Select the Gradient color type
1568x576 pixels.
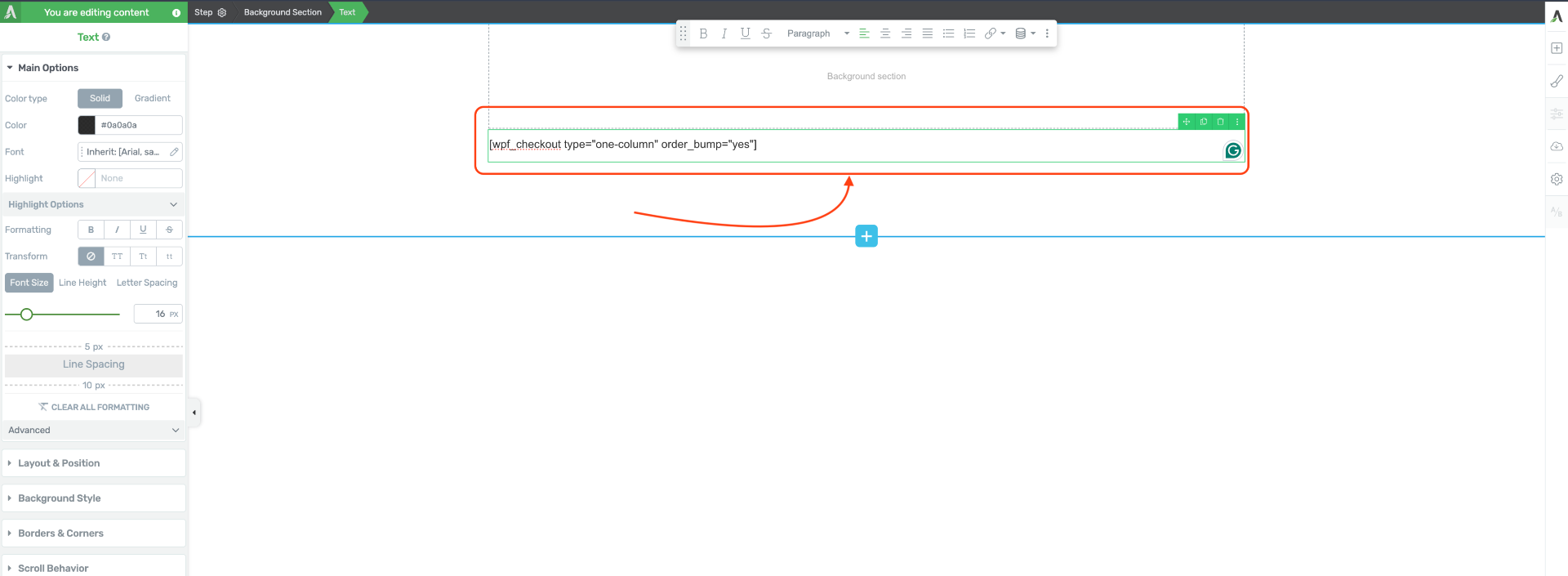pos(153,98)
